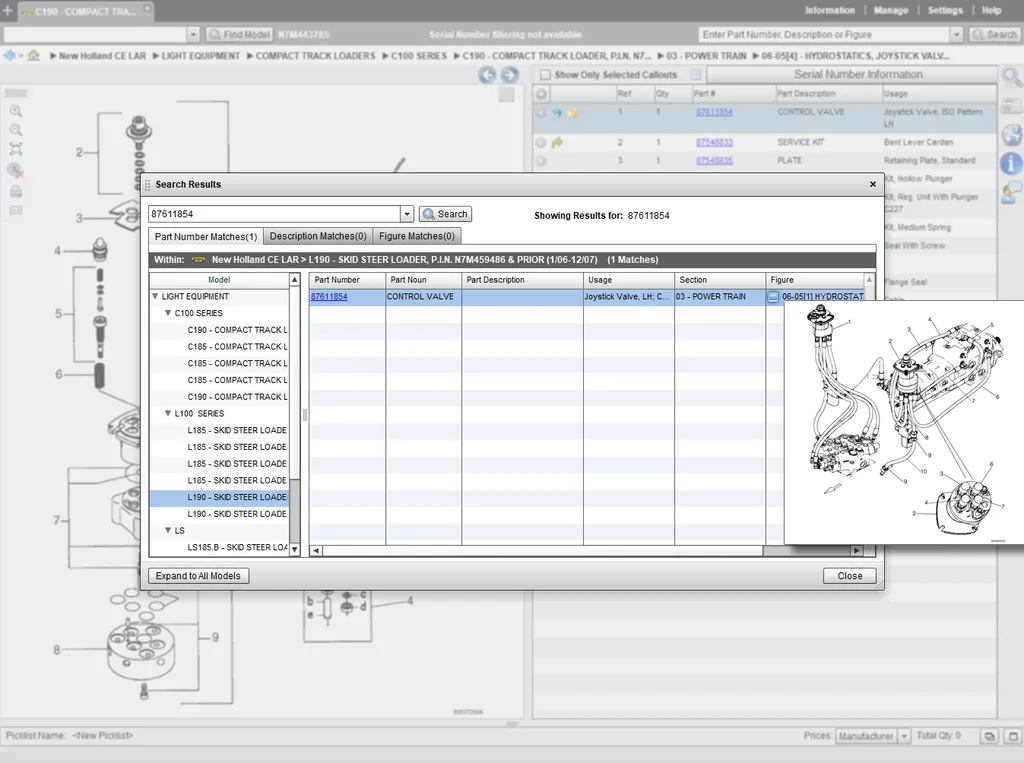Click the scroll down arrow of the model tree
The image size is (1024, 763).
click(x=295, y=549)
